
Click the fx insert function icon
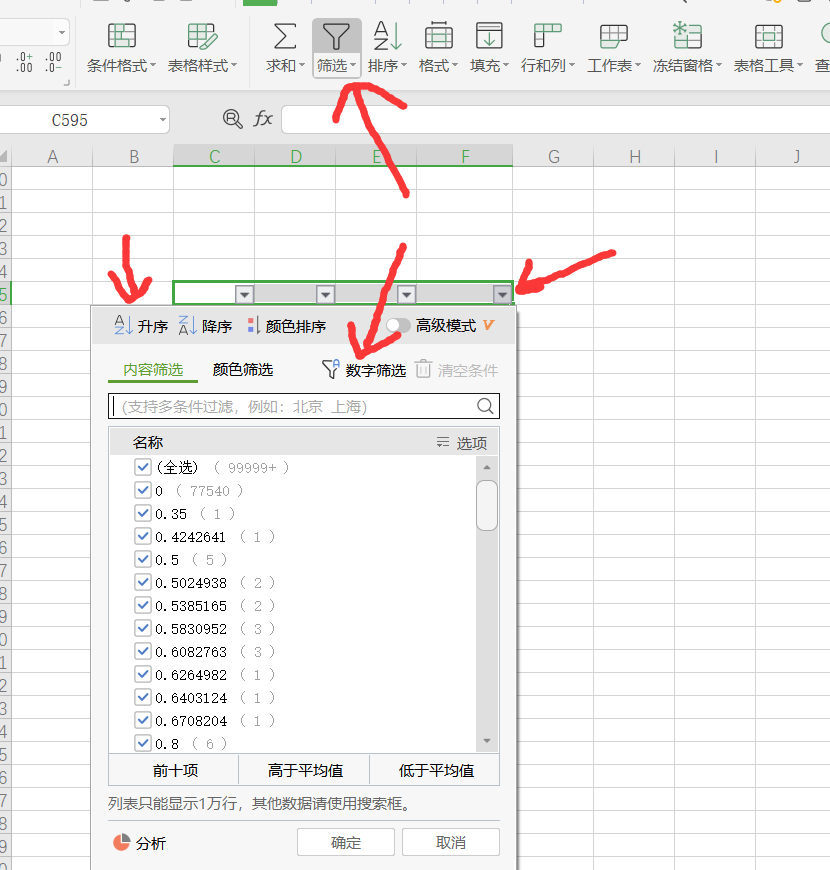(263, 119)
